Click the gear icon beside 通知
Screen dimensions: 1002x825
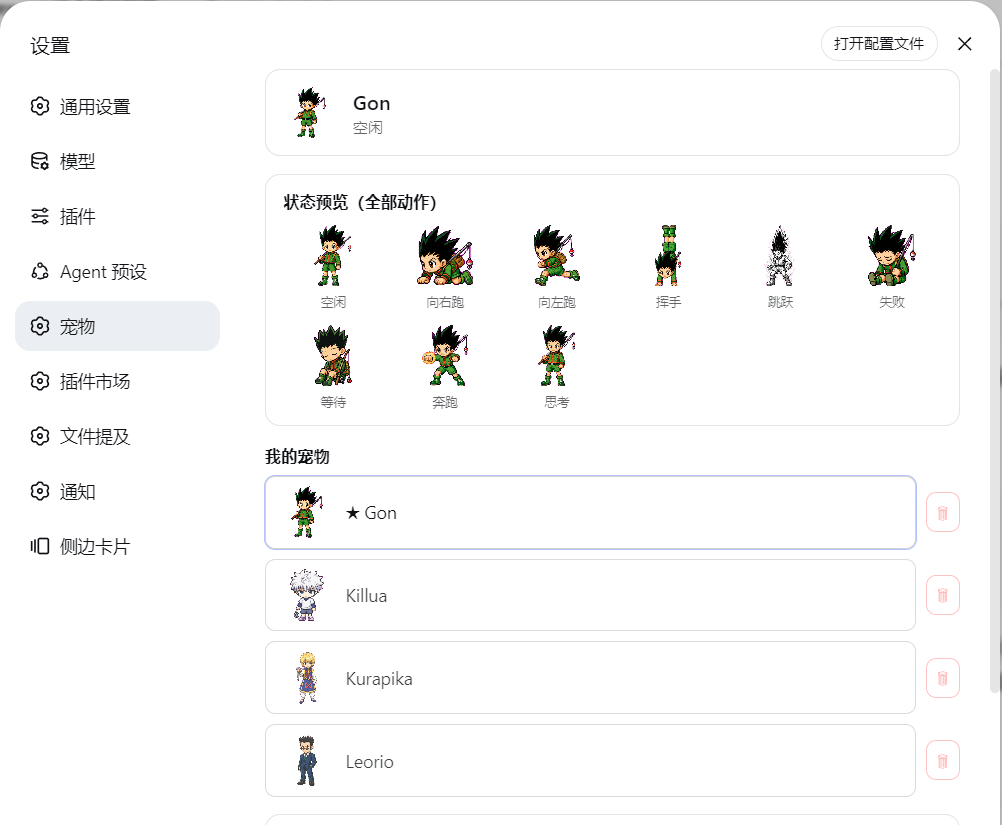point(40,491)
